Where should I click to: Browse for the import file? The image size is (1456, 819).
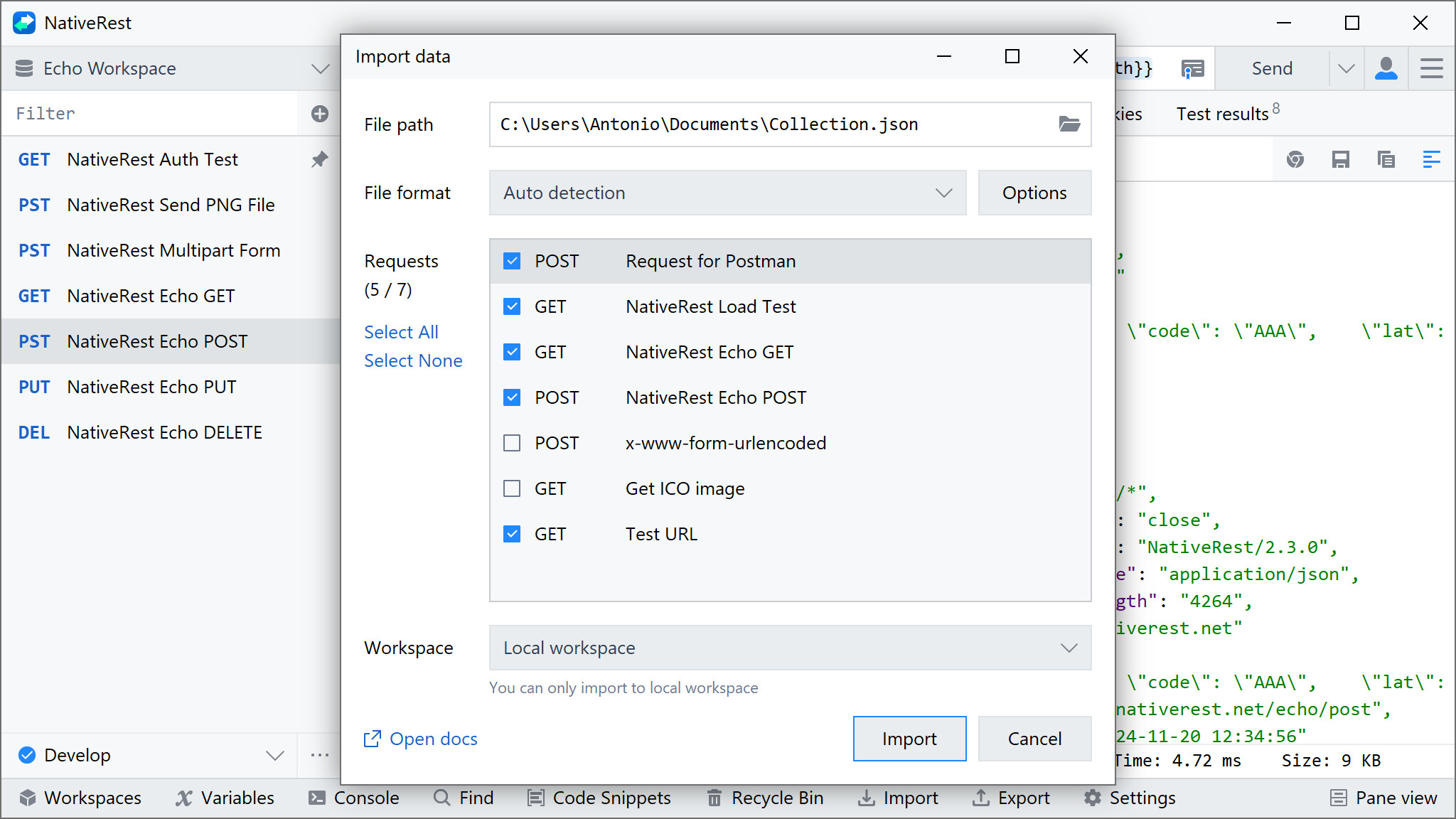pos(1069,124)
